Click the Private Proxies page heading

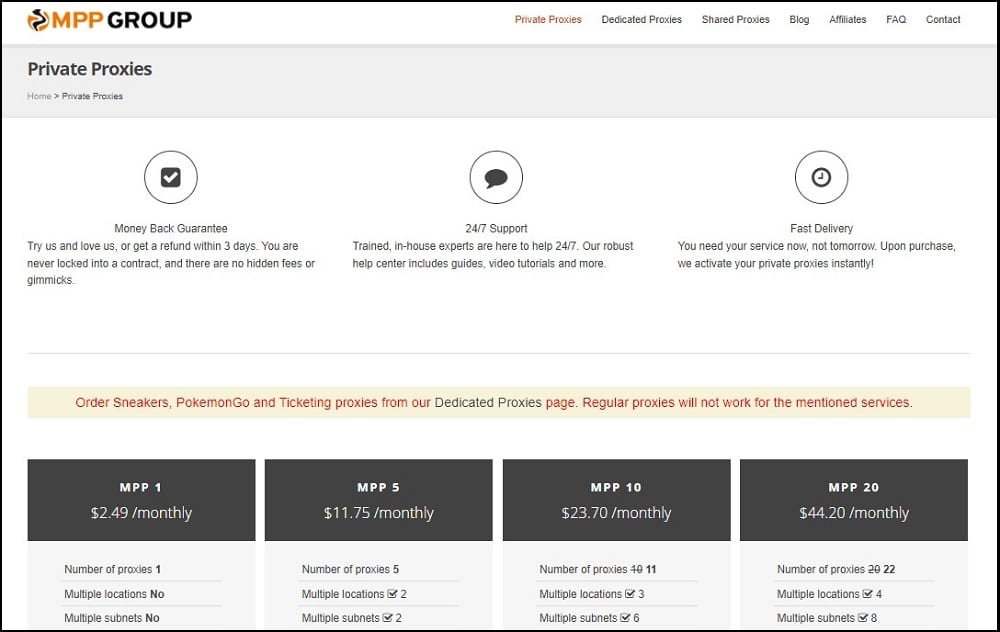89,69
